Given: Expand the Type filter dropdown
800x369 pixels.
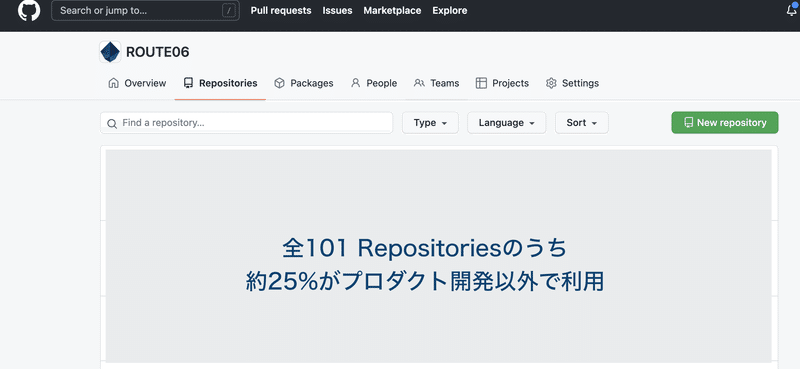Looking at the screenshot, I should [430, 123].
